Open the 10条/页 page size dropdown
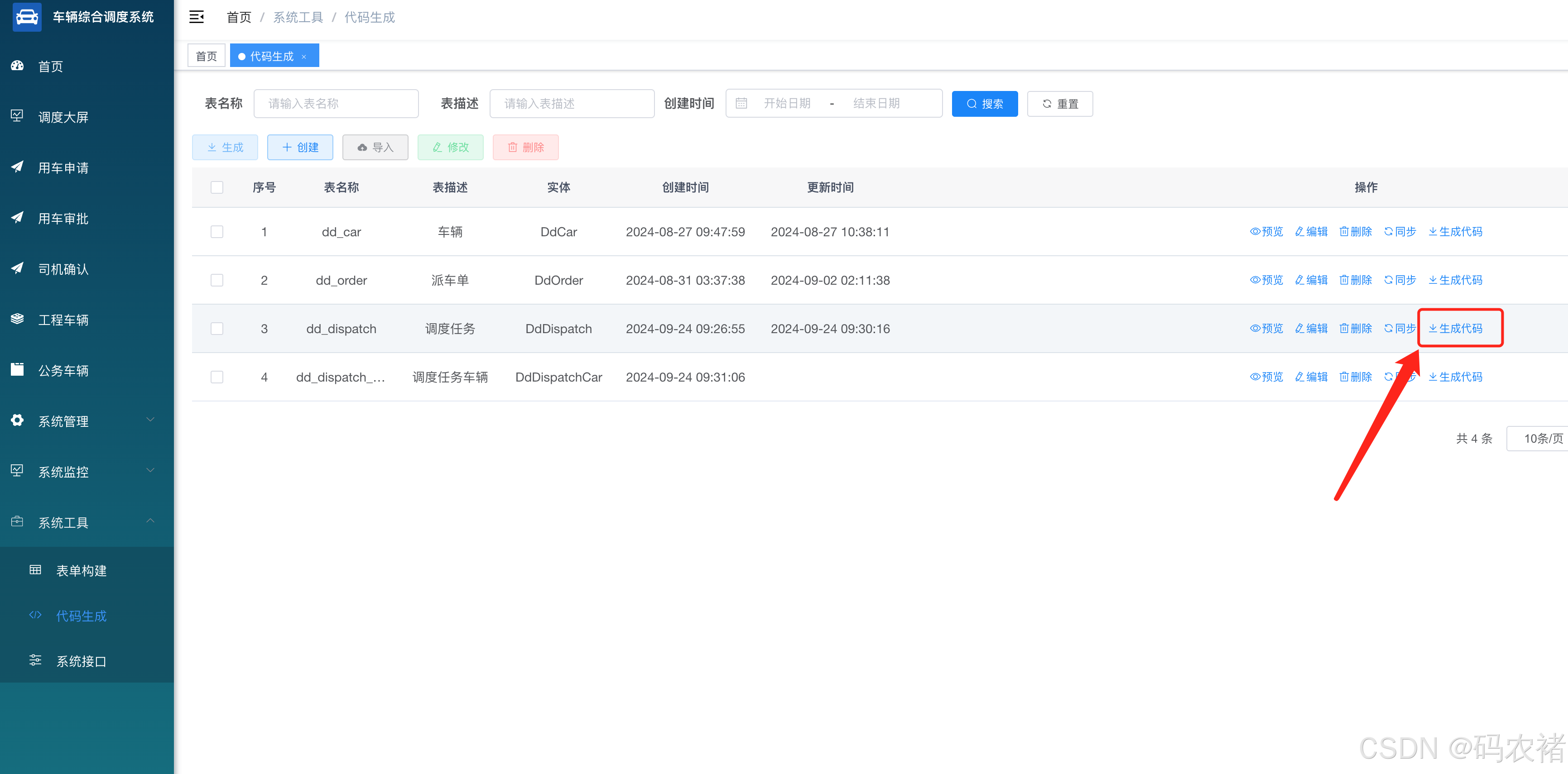The height and width of the screenshot is (774, 1568). [1538, 438]
